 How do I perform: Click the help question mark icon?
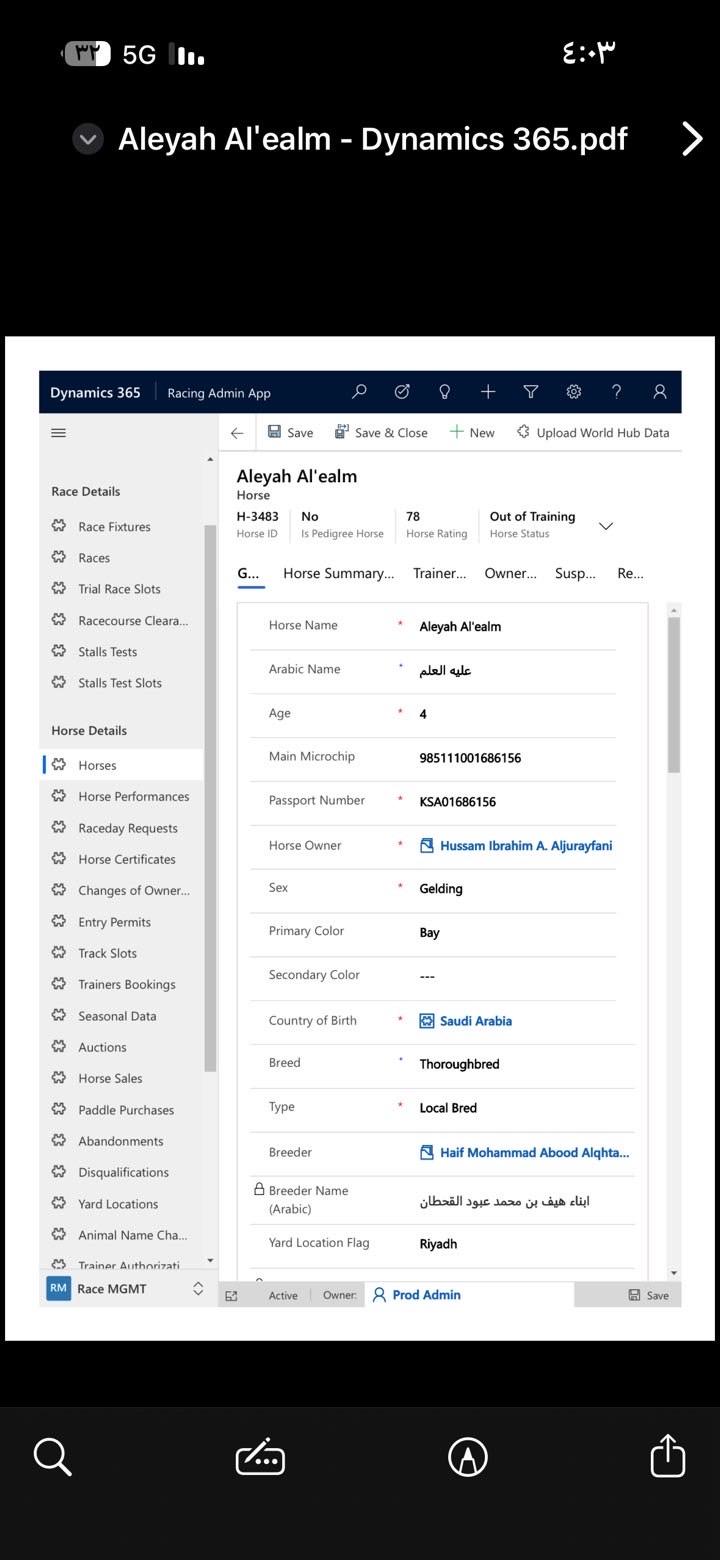(x=617, y=392)
